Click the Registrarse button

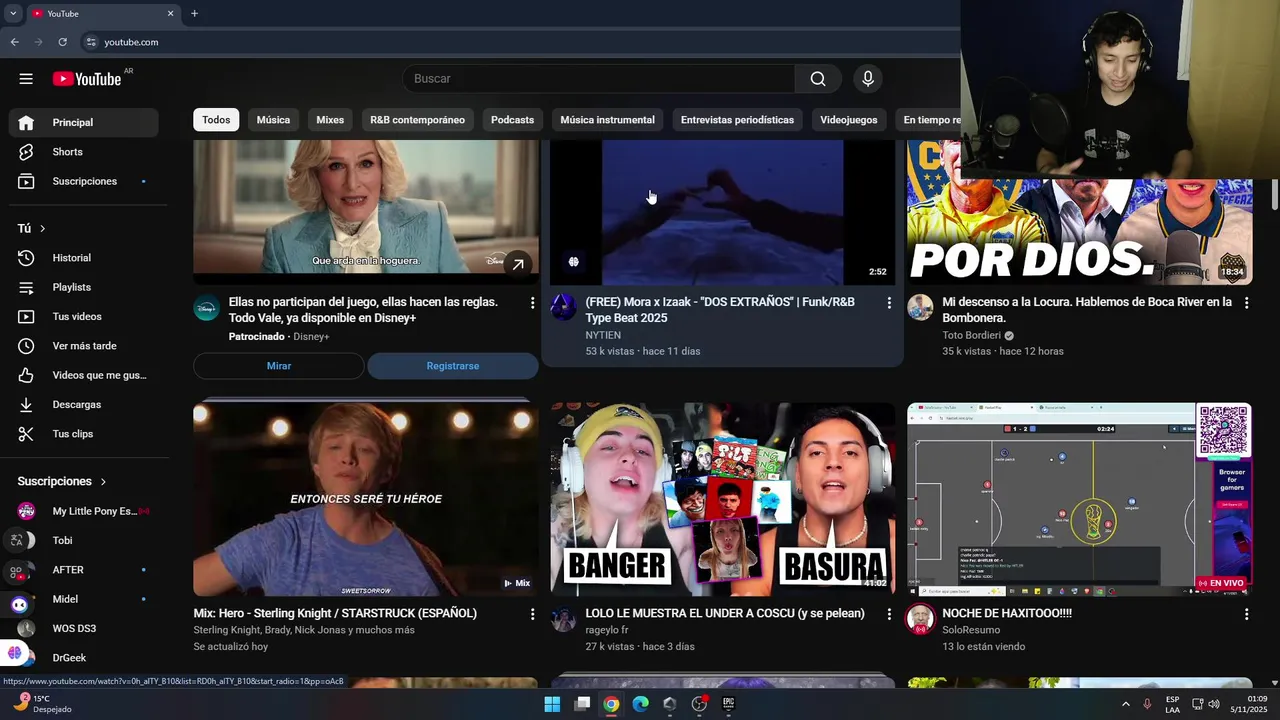pos(453,366)
